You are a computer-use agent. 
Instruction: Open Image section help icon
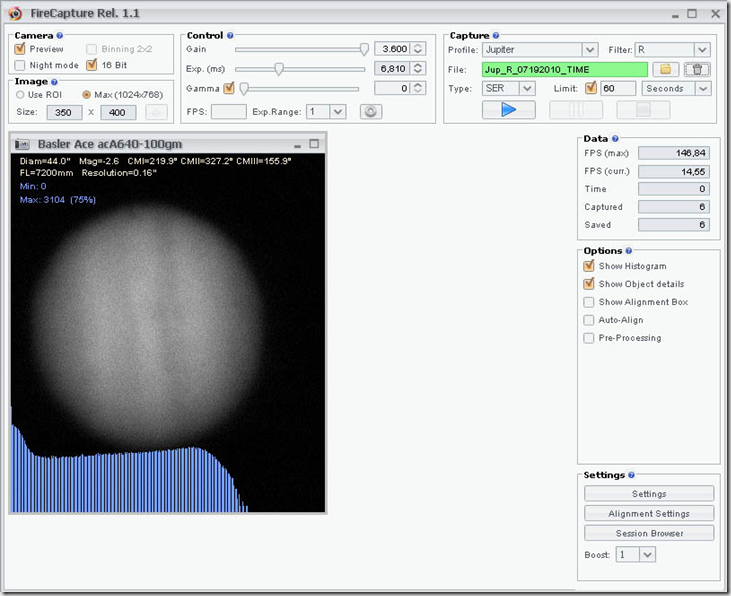(x=54, y=82)
